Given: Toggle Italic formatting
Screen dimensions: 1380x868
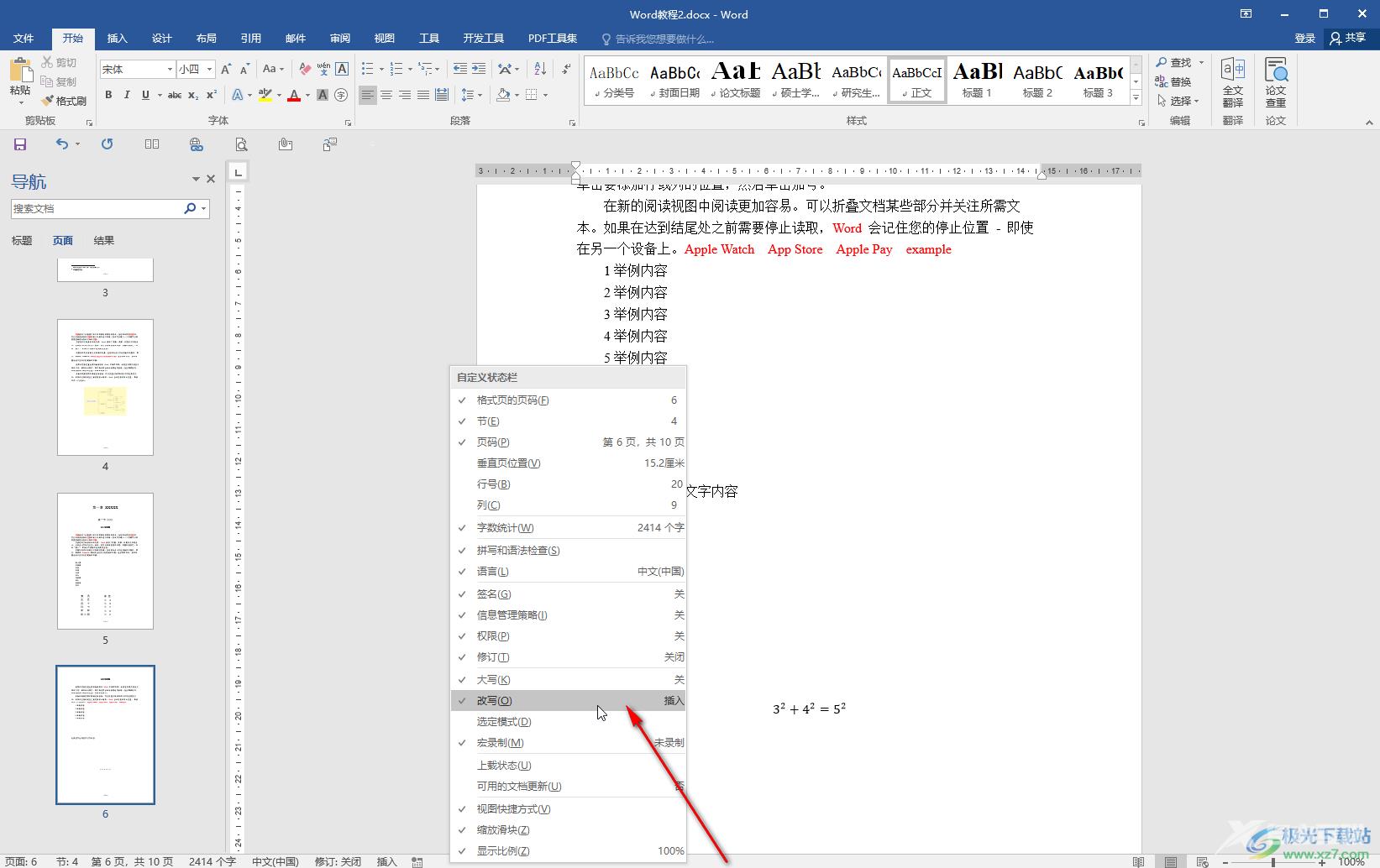Looking at the screenshot, I should 127,95.
